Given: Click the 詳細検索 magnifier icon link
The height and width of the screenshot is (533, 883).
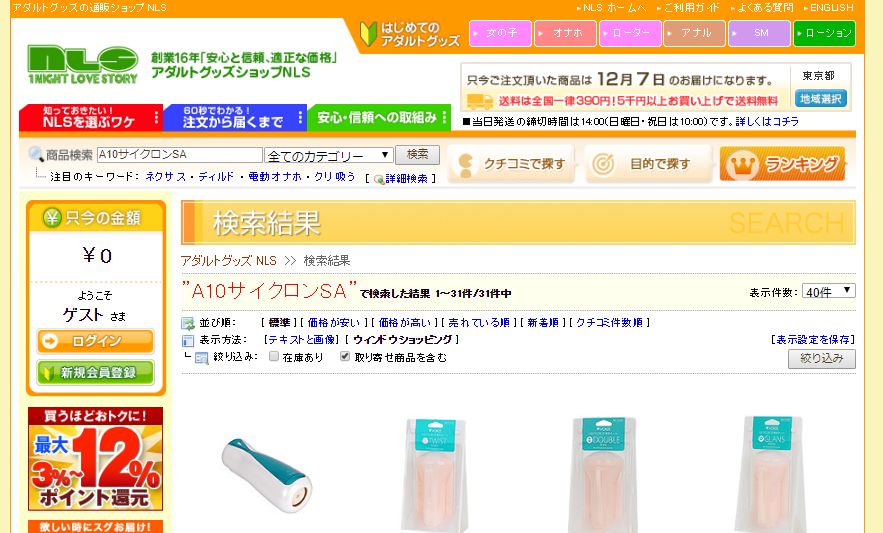Looking at the screenshot, I should (379, 179).
